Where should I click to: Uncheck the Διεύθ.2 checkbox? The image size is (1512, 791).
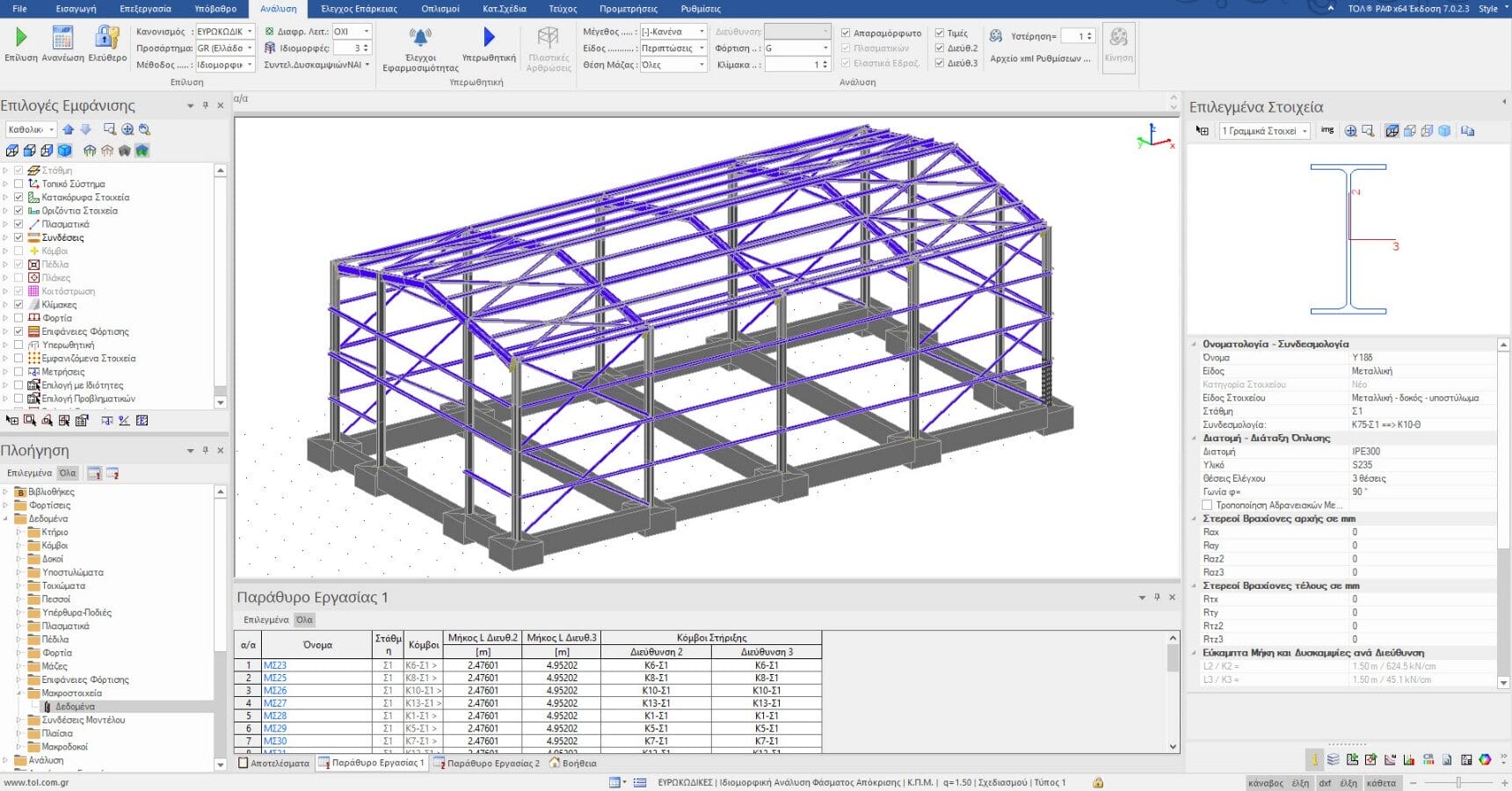tap(940, 48)
